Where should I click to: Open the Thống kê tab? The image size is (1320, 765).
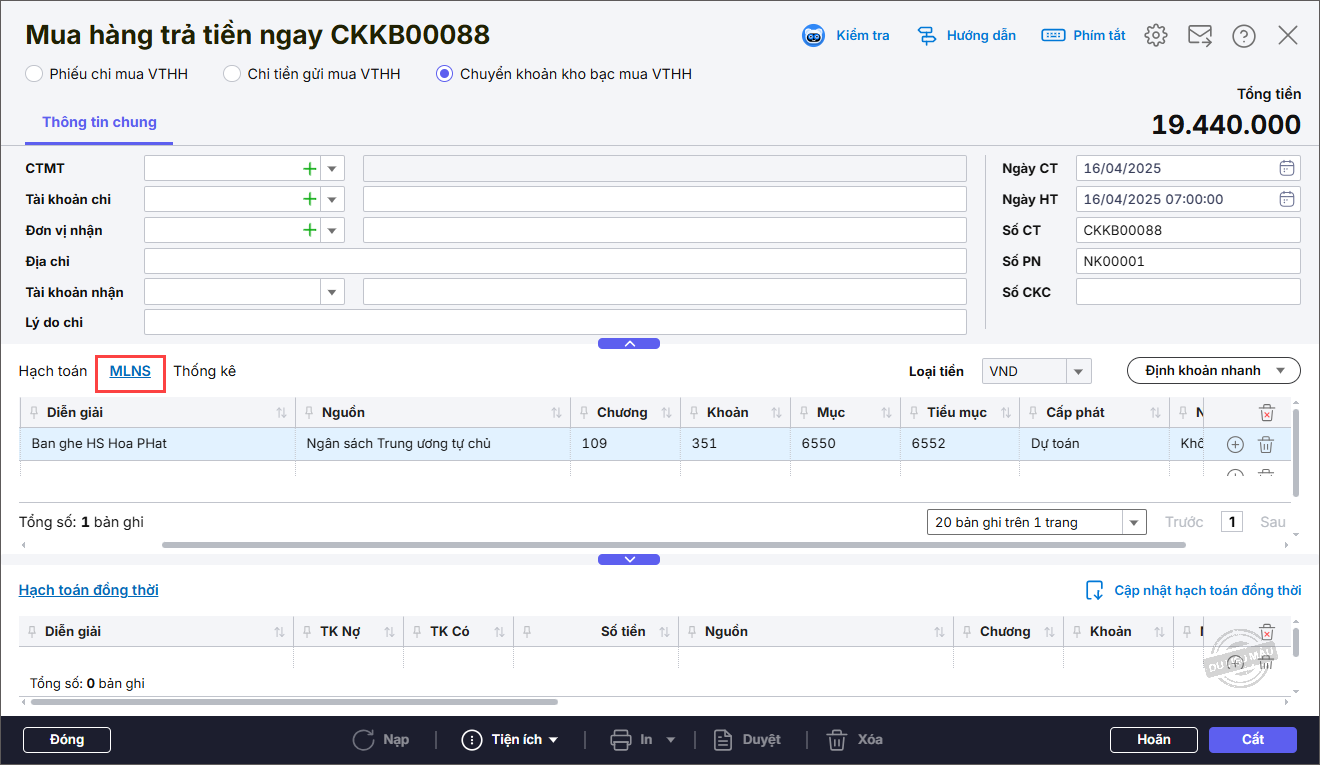[x=205, y=371]
